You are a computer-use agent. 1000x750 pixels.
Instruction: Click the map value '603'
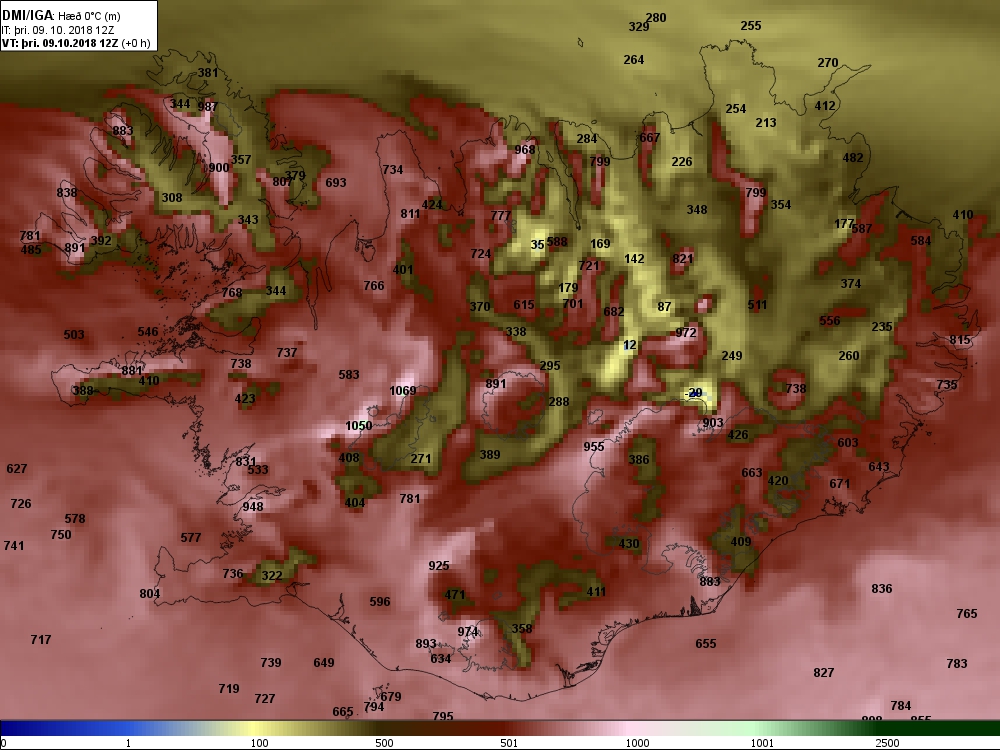848,443
